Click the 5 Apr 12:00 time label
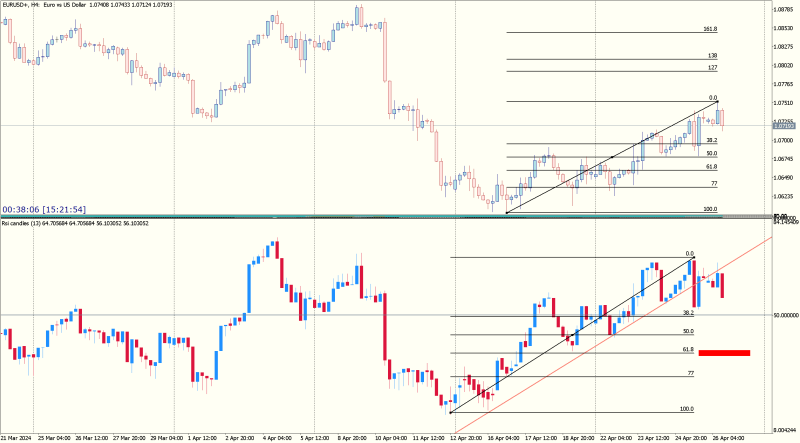The width and height of the screenshot is (800, 443). pos(315,438)
